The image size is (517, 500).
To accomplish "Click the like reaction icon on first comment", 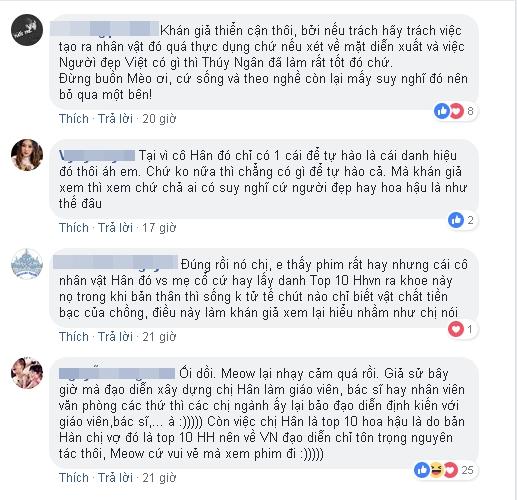I will tap(442, 111).
